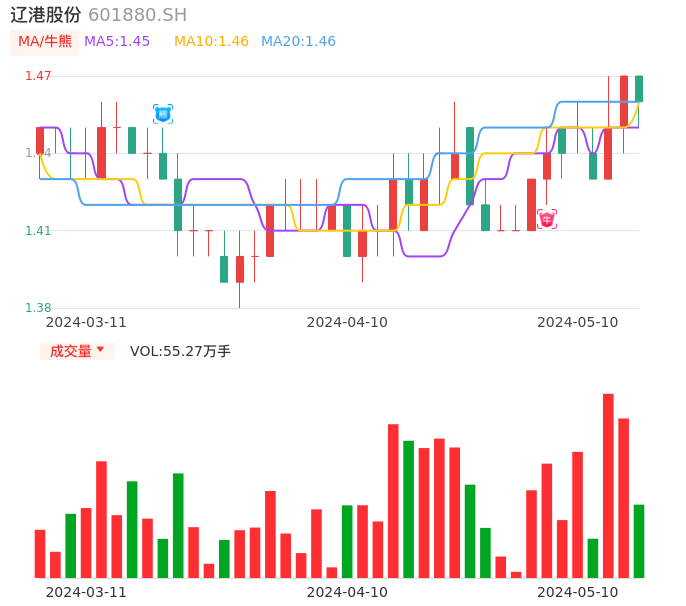Image resolution: width=686 pixels, height=606 pixels.
Task: Click the last green volume bar
Action: click(x=639, y=540)
